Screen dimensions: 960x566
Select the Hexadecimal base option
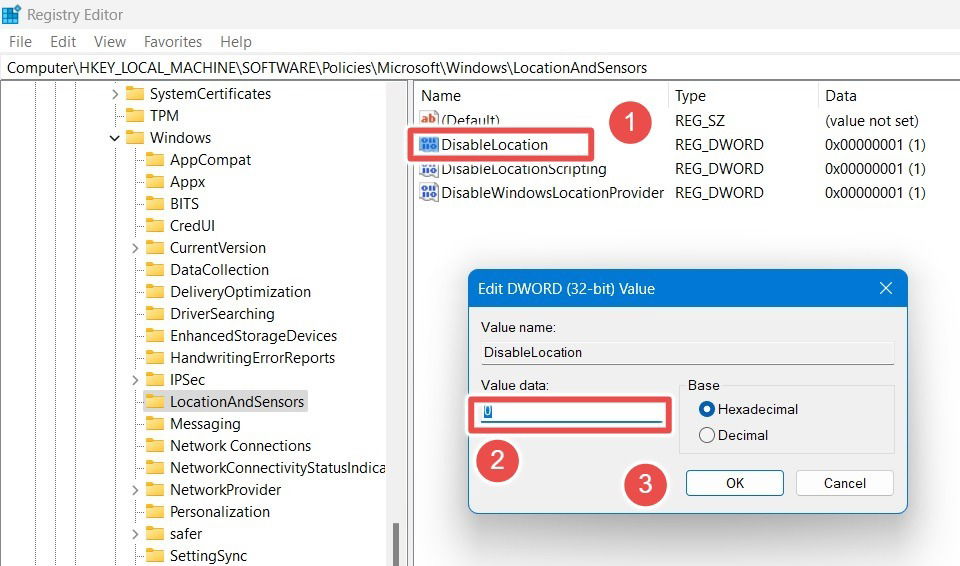[707, 409]
